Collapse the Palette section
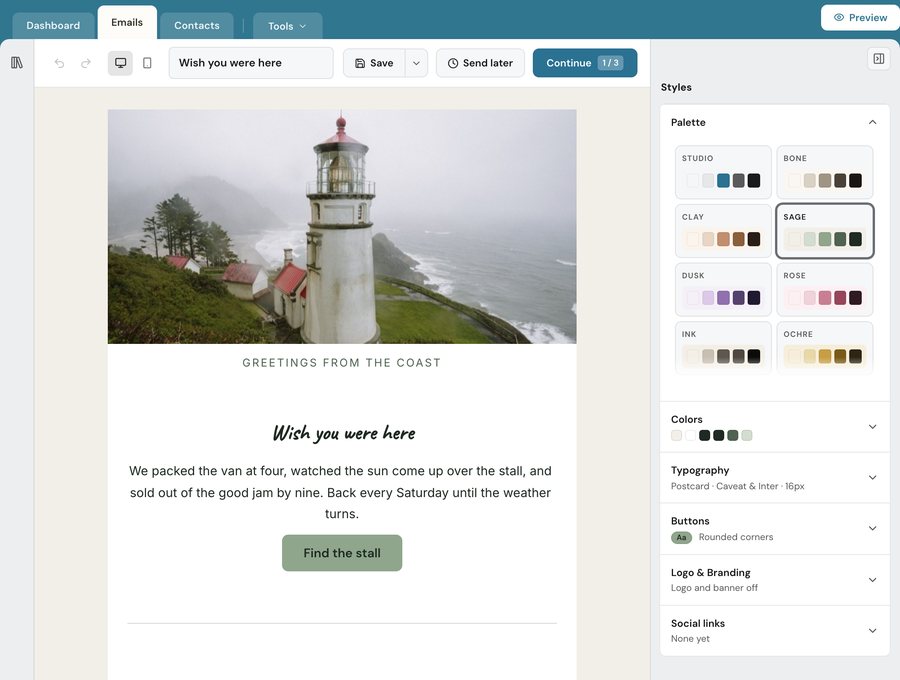 click(x=872, y=122)
